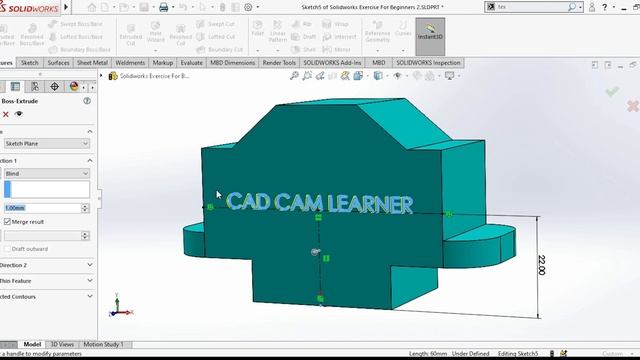
Task: Click the depth value spinner arrows
Action: (x=85, y=208)
